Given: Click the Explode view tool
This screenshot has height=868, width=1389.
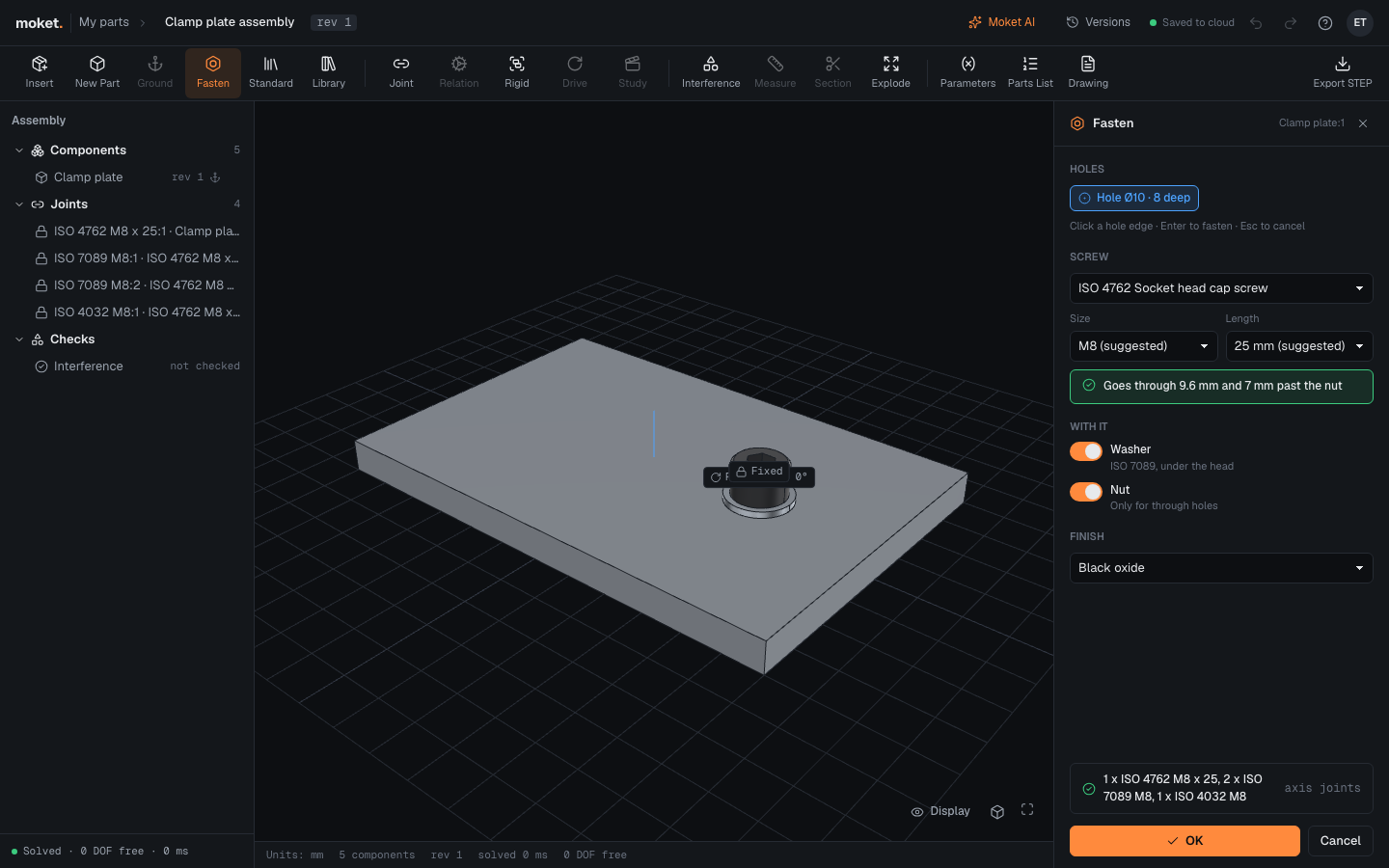Looking at the screenshot, I should point(891,72).
